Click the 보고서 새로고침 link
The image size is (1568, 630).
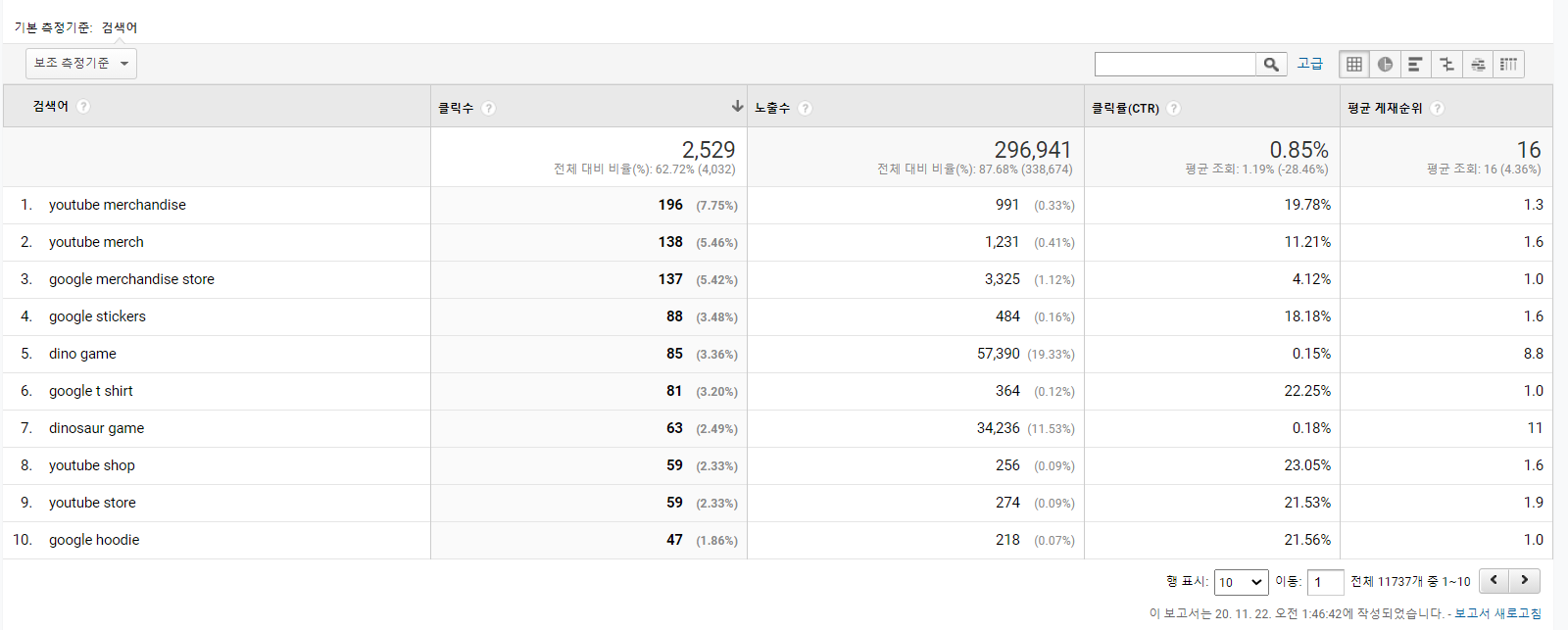coord(1497,613)
